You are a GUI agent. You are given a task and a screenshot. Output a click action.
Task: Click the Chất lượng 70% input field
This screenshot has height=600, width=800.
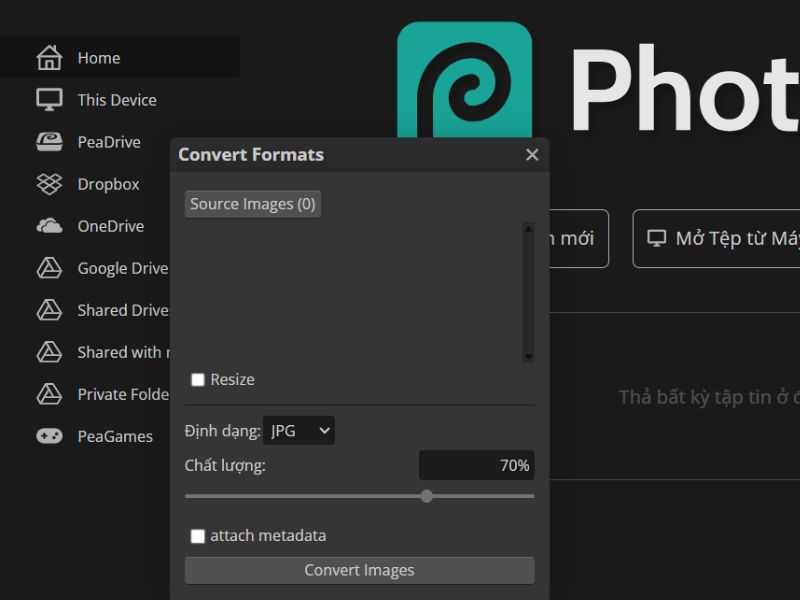[x=477, y=465]
